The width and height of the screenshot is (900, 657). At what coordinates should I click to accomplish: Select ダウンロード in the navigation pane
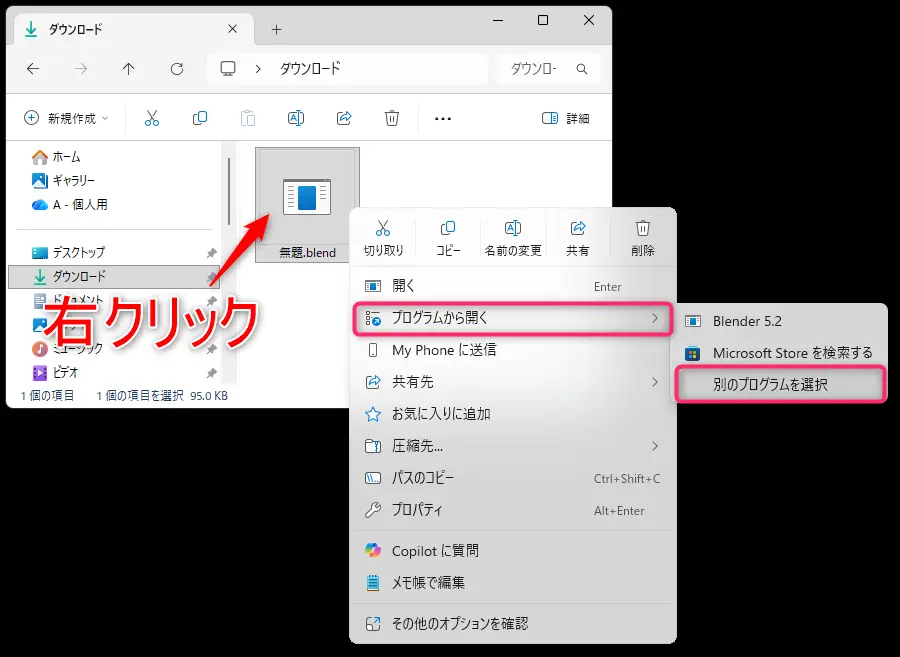[114, 277]
